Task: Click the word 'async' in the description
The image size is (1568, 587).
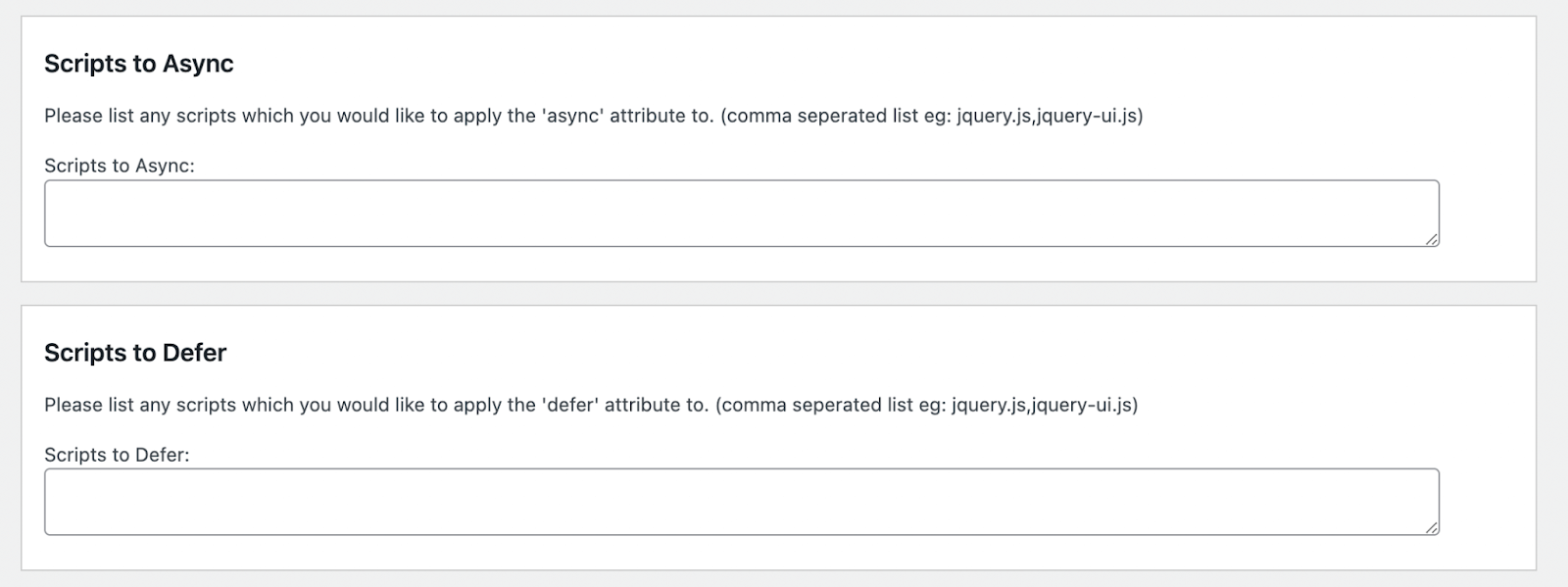Action: [572, 115]
